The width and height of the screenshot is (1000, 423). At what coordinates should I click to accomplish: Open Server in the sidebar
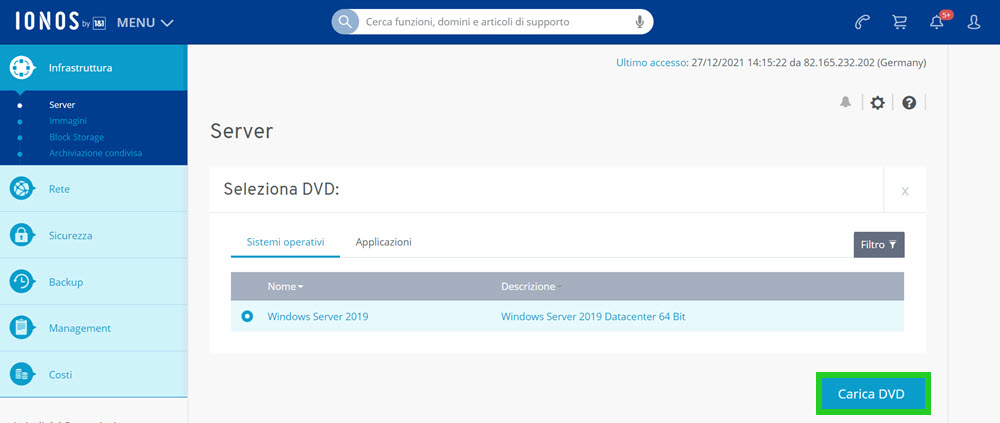pos(62,105)
